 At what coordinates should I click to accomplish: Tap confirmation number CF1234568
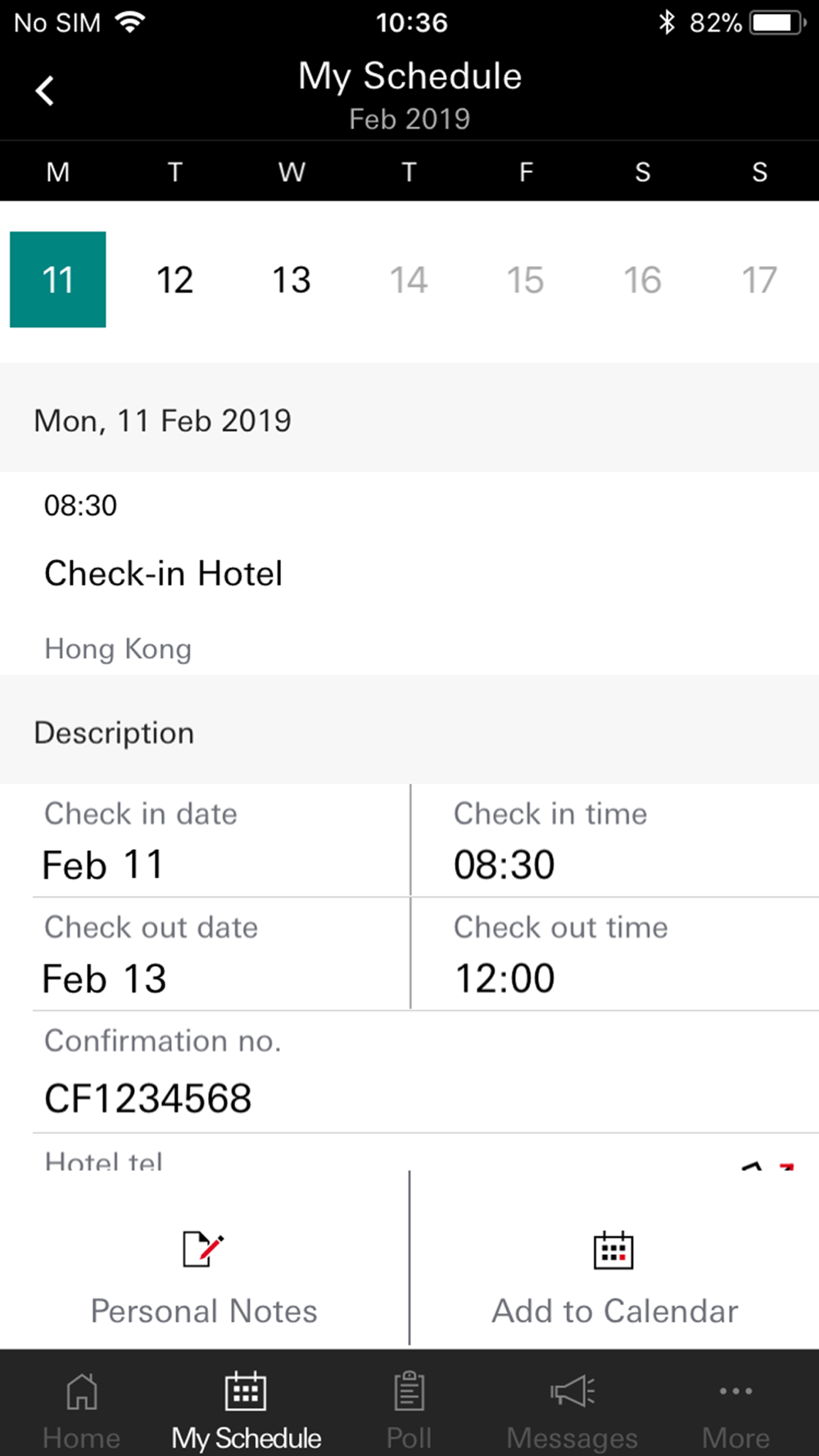(148, 1098)
